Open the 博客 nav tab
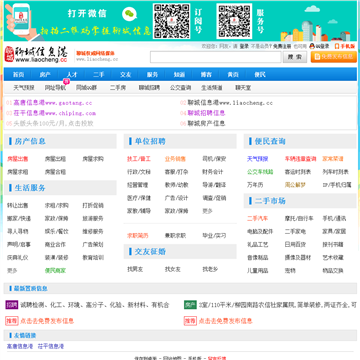 click(206, 75)
